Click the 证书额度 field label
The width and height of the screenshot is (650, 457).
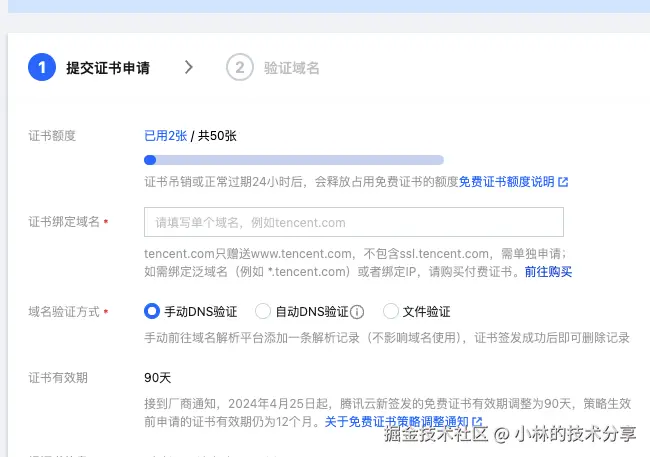click(x=52, y=136)
